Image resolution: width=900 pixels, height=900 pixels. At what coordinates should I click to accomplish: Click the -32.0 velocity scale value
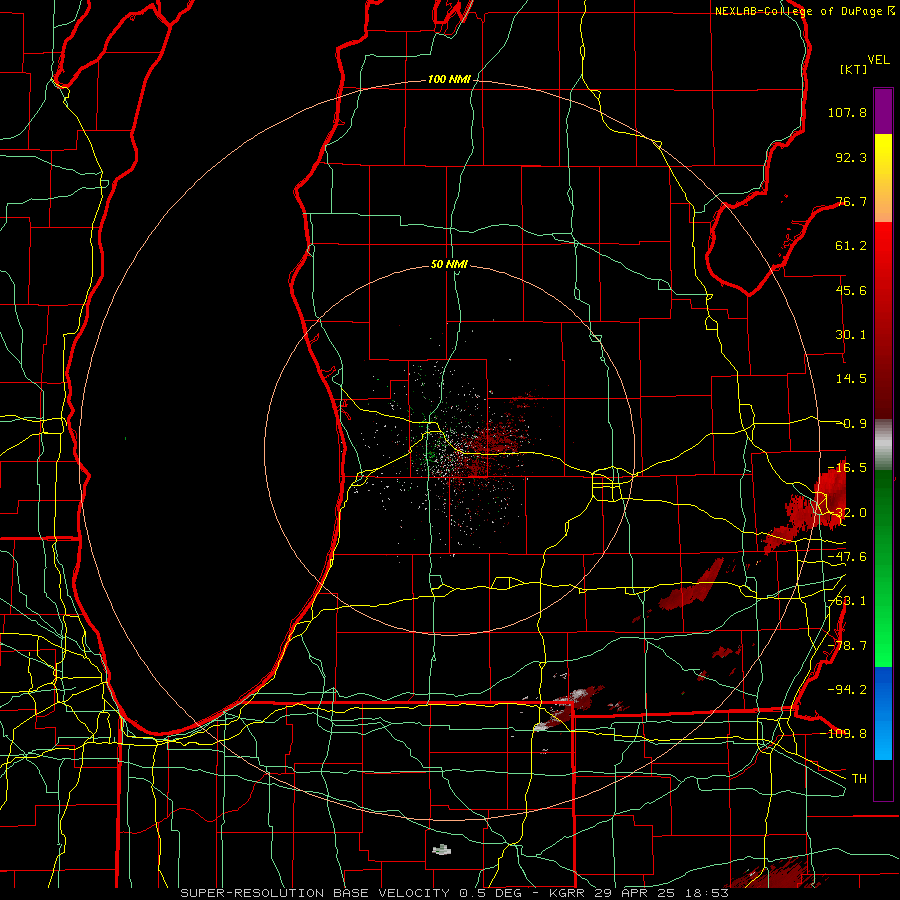847,513
